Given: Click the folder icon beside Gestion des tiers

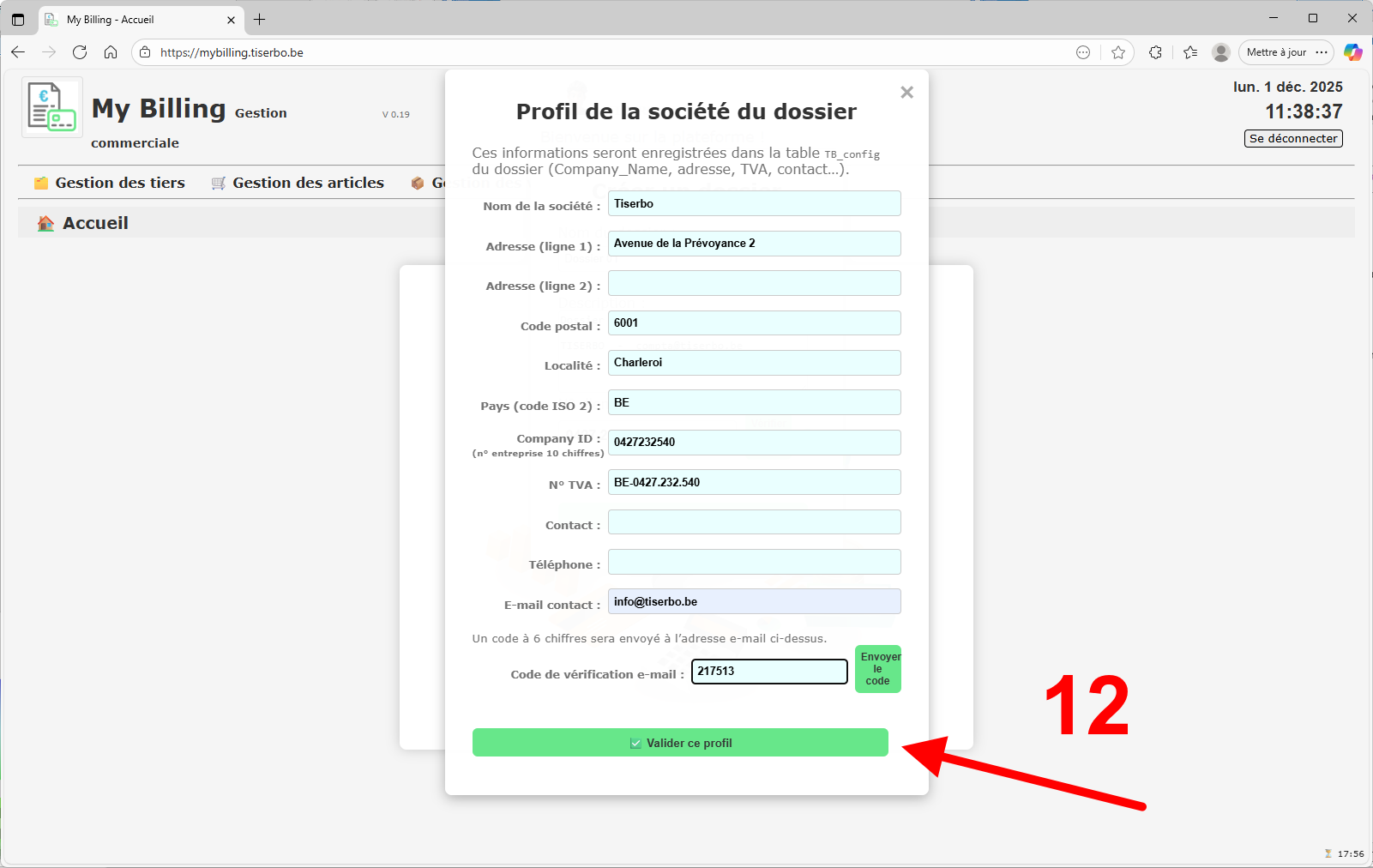Looking at the screenshot, I should (40, 182).
